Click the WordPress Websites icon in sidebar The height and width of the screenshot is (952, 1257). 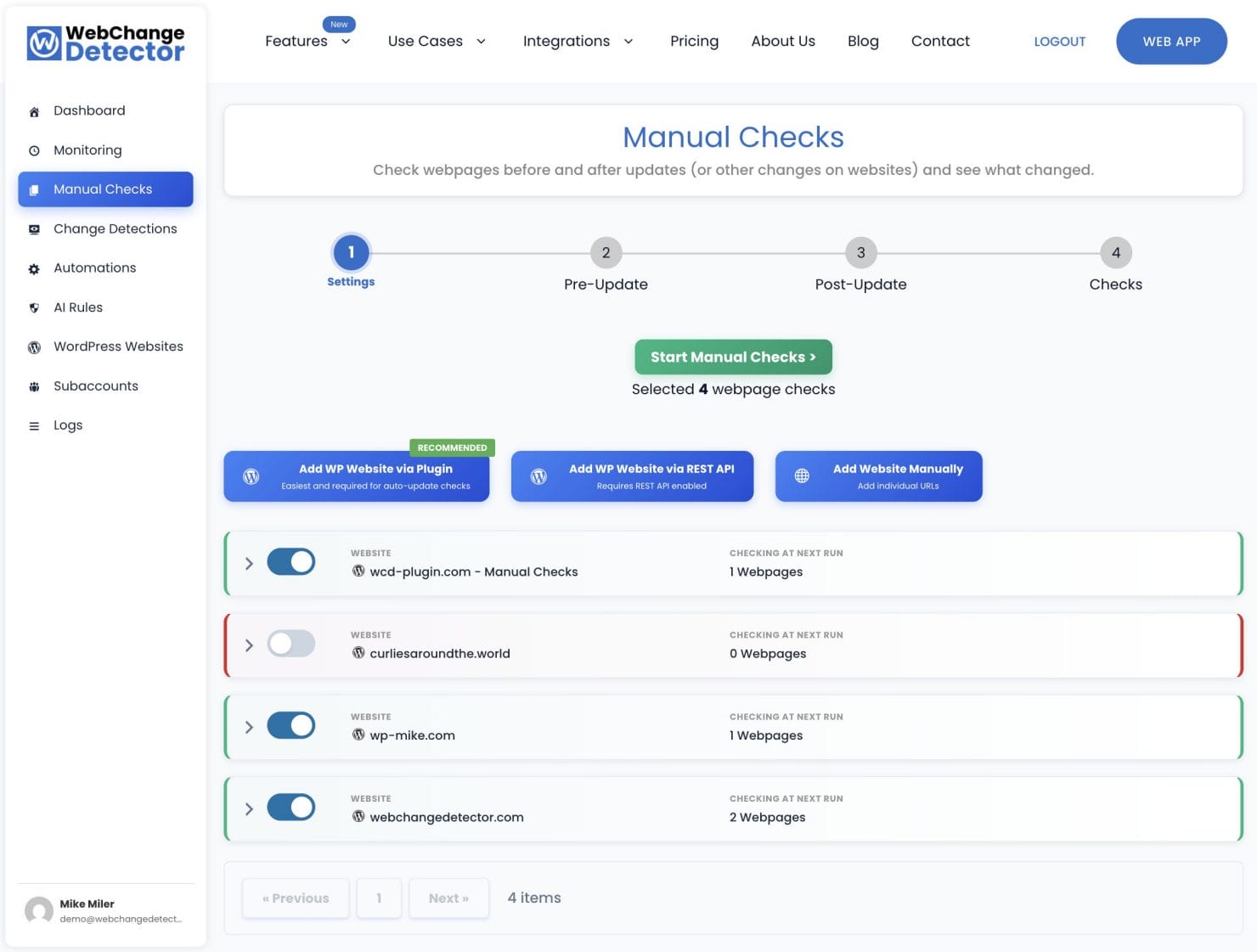pyautogui.click(x=34, y=347)
